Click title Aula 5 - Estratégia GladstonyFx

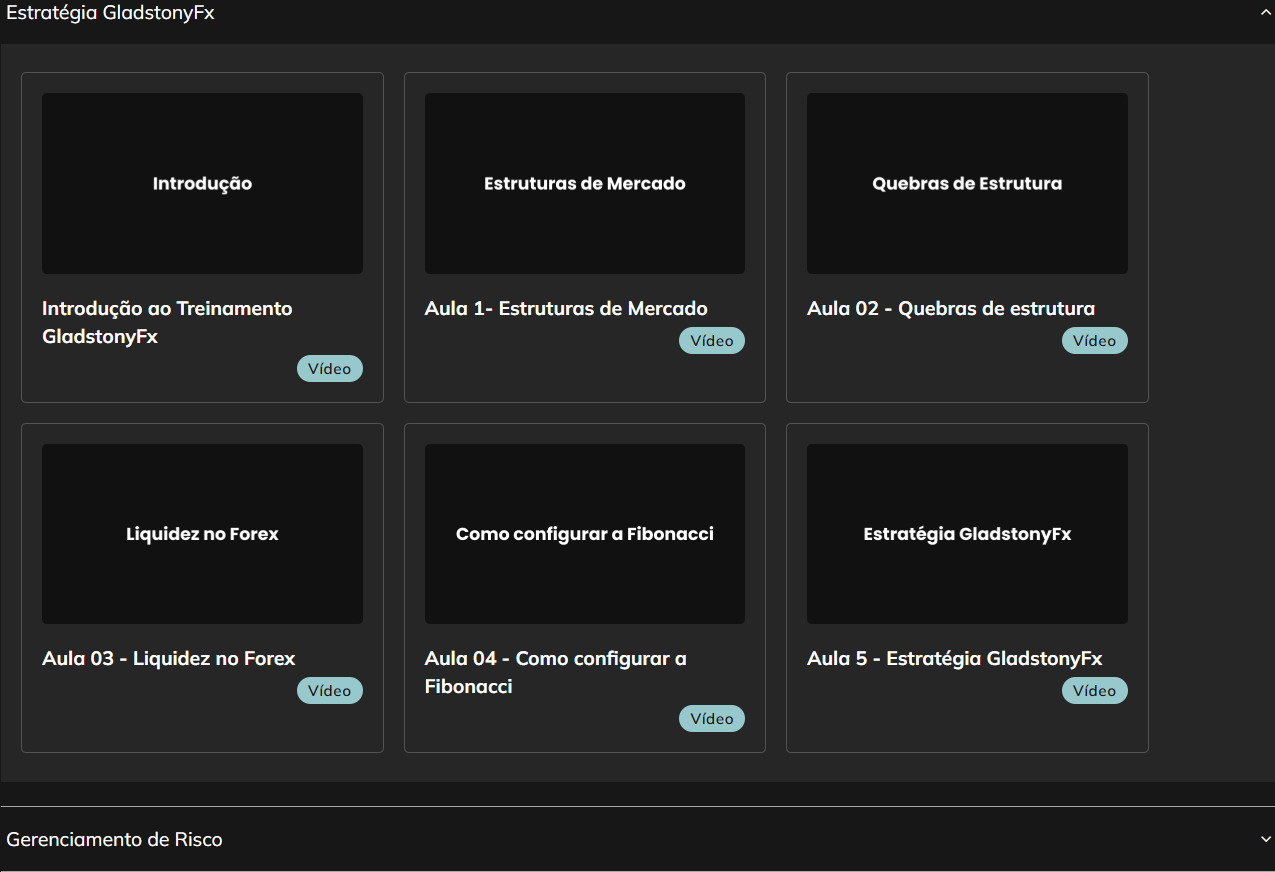tap(955, 658)
